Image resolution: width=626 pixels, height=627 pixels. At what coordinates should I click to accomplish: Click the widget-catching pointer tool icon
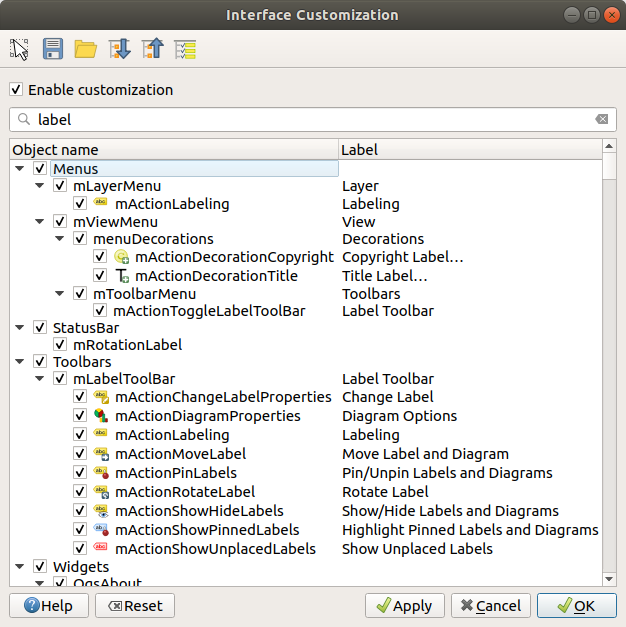19,49
